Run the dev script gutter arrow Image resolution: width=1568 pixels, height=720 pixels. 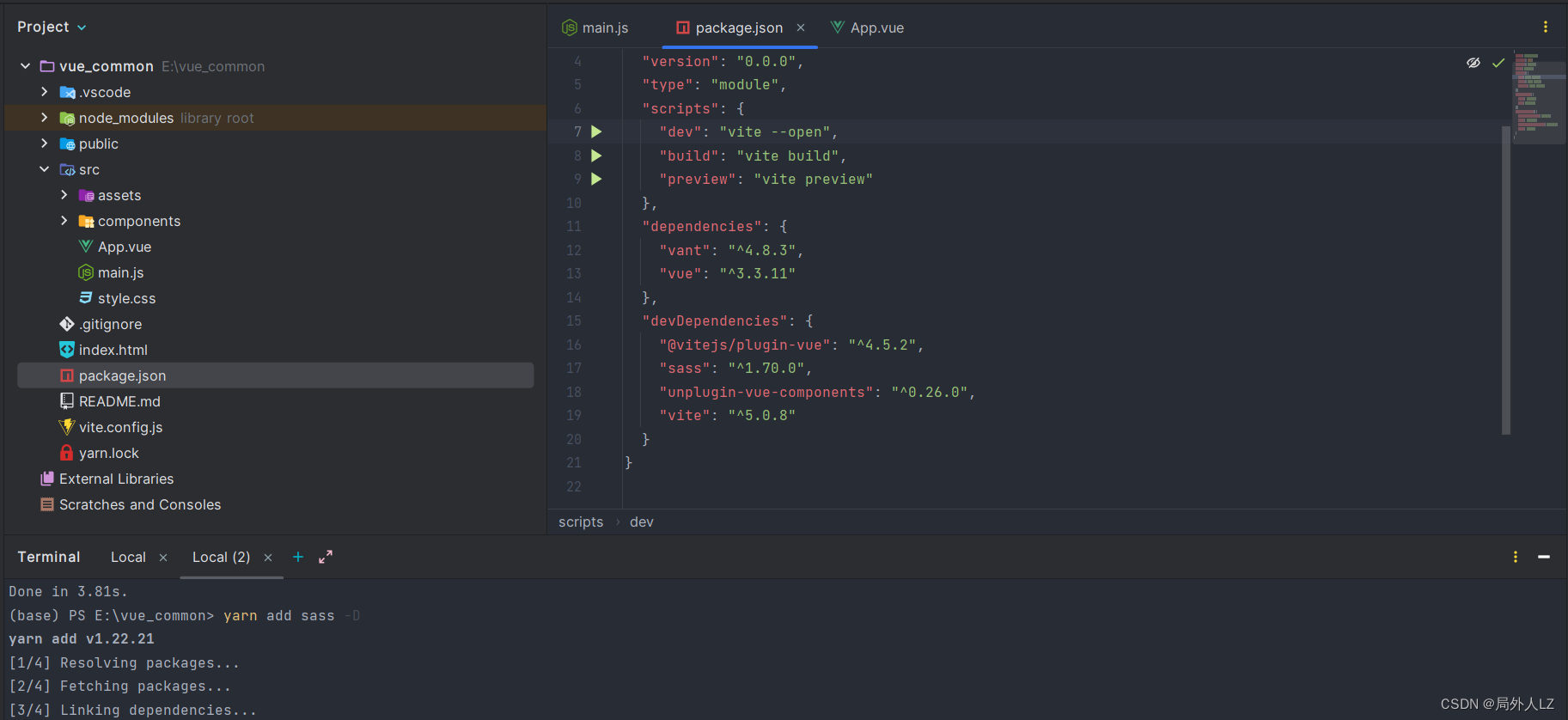[x=596, y=131]
